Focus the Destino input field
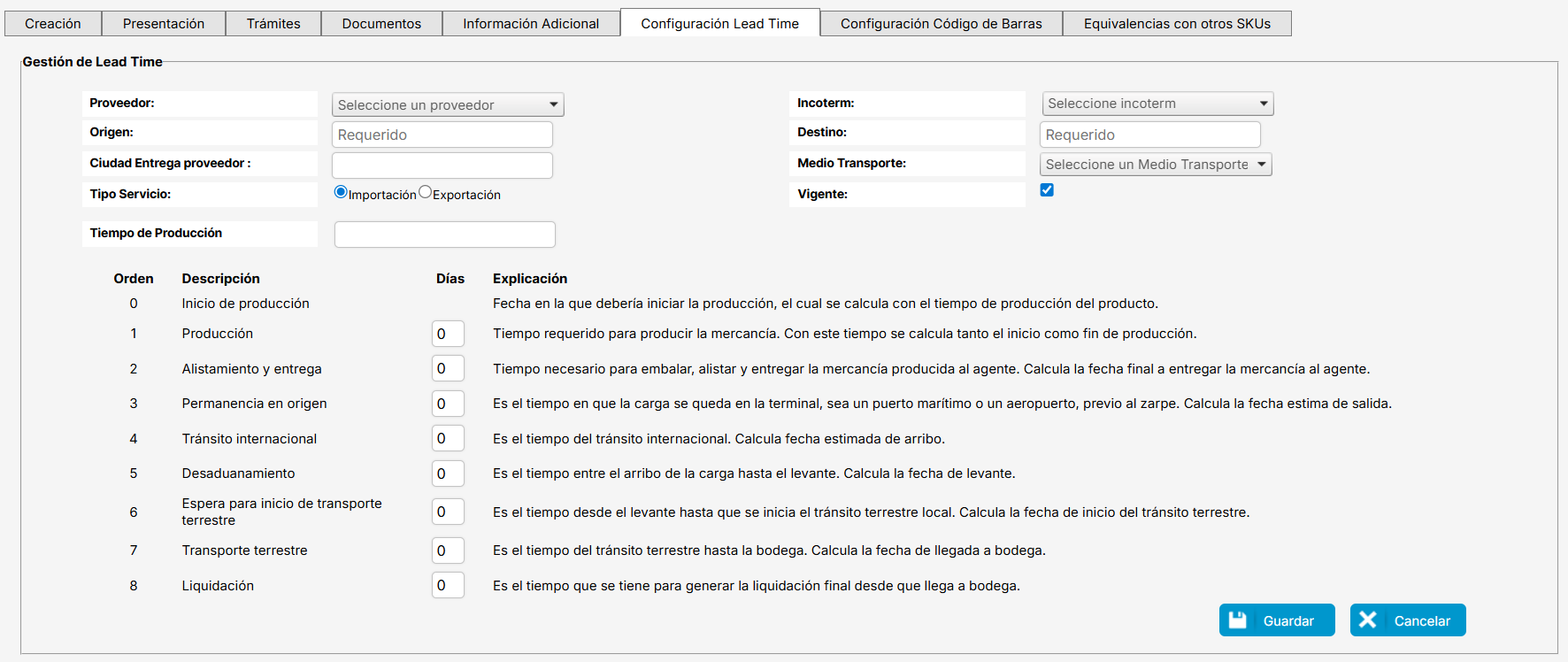This screenshot has width=1568, height=662. coord(1149,135)
